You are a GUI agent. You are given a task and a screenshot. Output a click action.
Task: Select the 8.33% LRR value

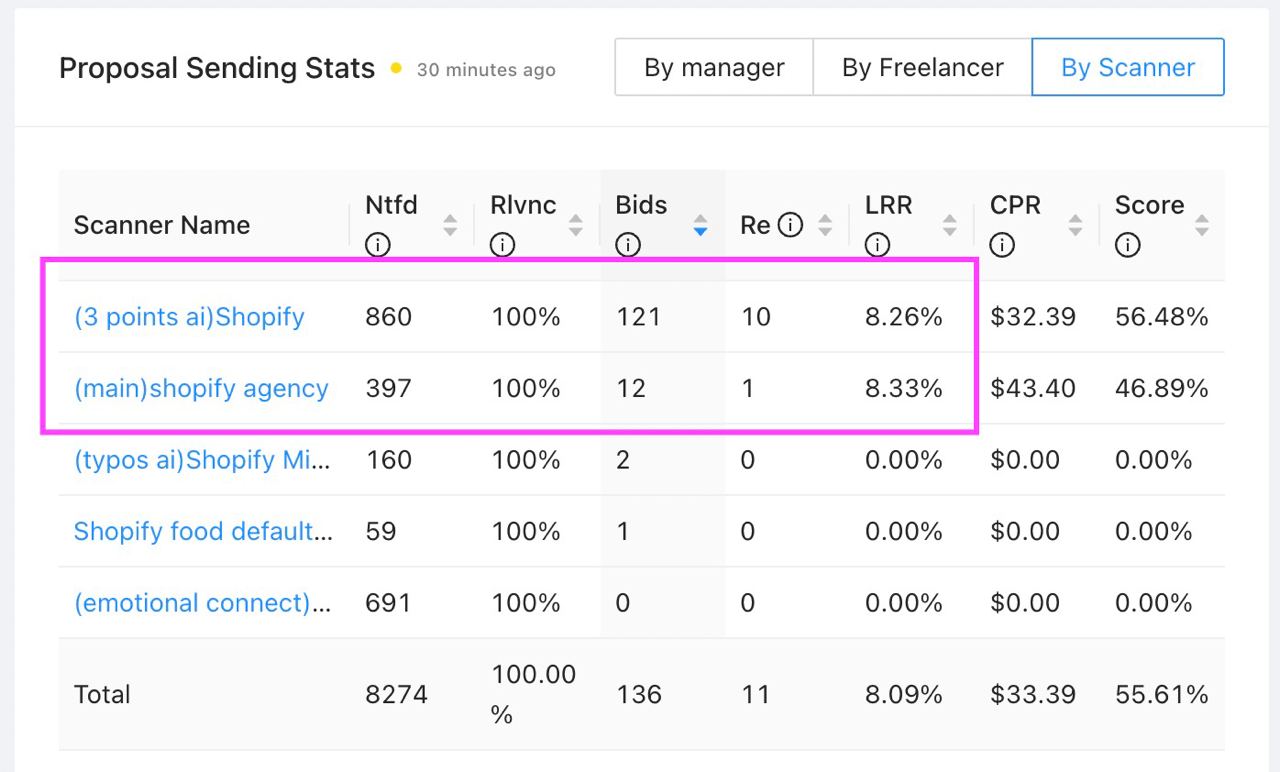[x=904, y=388]
